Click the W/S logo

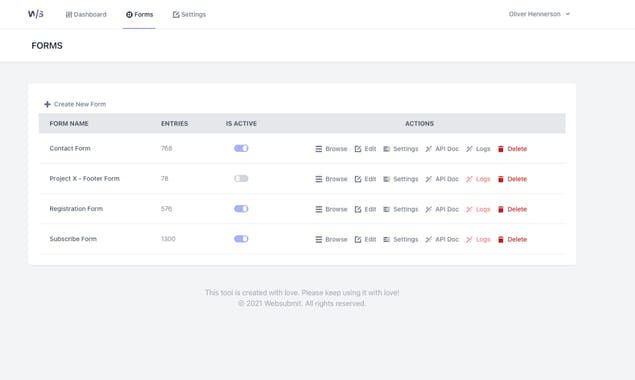coord(36,14)
